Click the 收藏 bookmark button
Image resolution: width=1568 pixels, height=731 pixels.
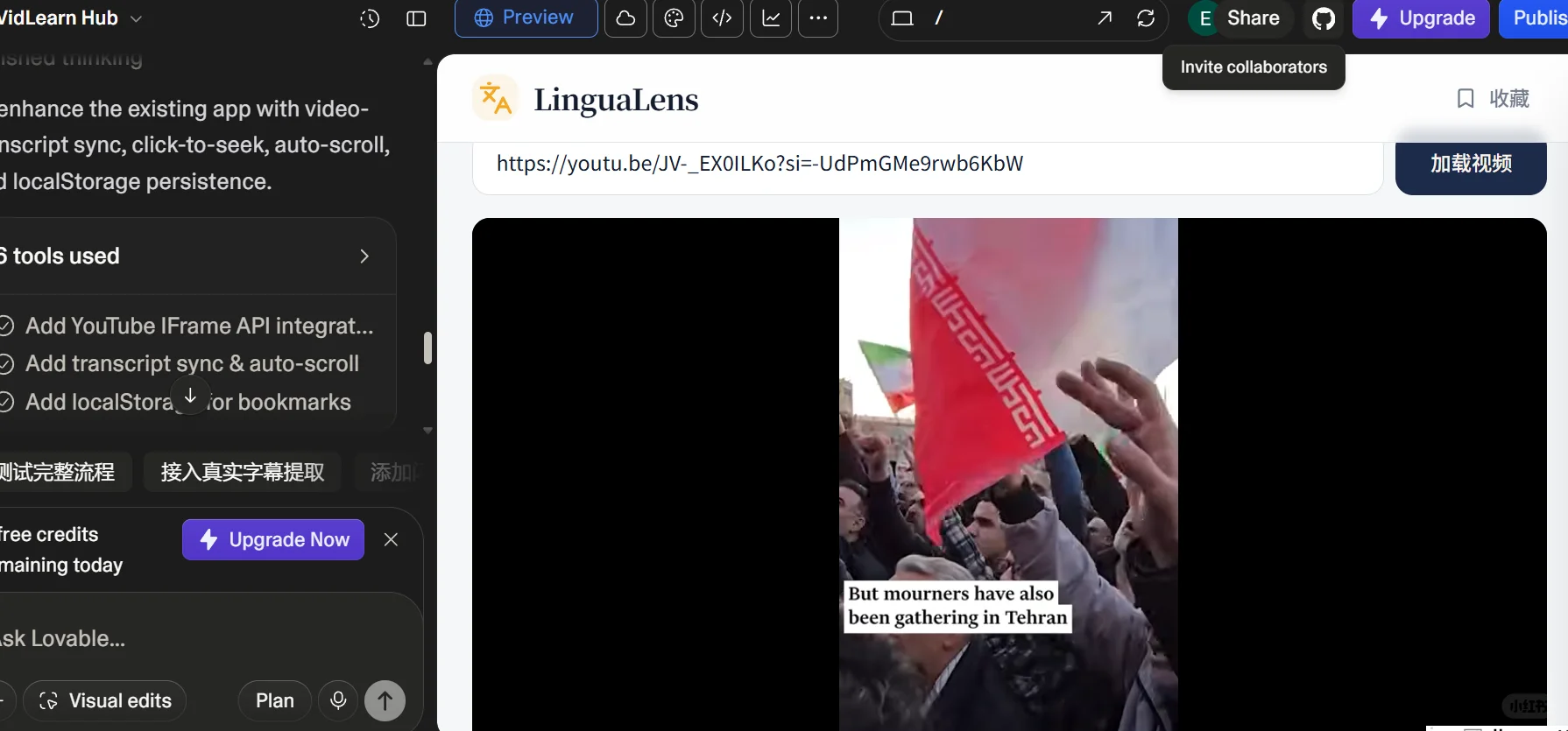pyautogui.click(x=1493, y=98)
